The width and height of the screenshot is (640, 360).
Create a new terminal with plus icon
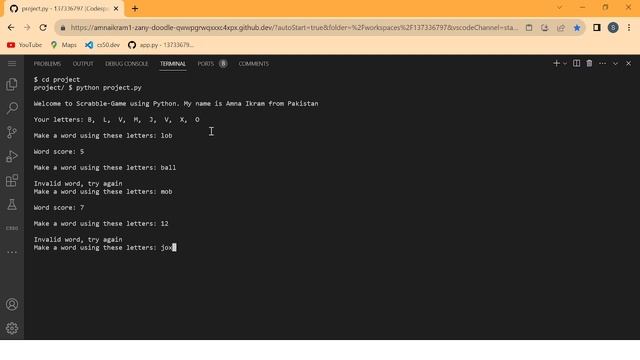click(x=556, y=63)
